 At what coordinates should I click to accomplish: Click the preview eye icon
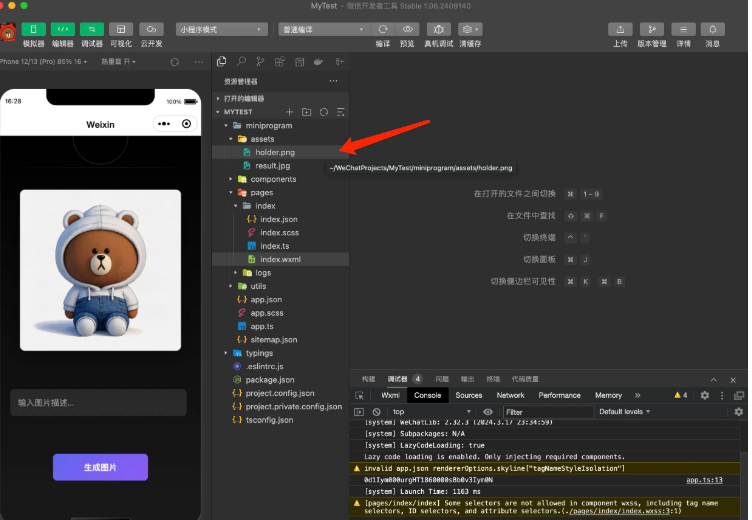coord(408,29)
